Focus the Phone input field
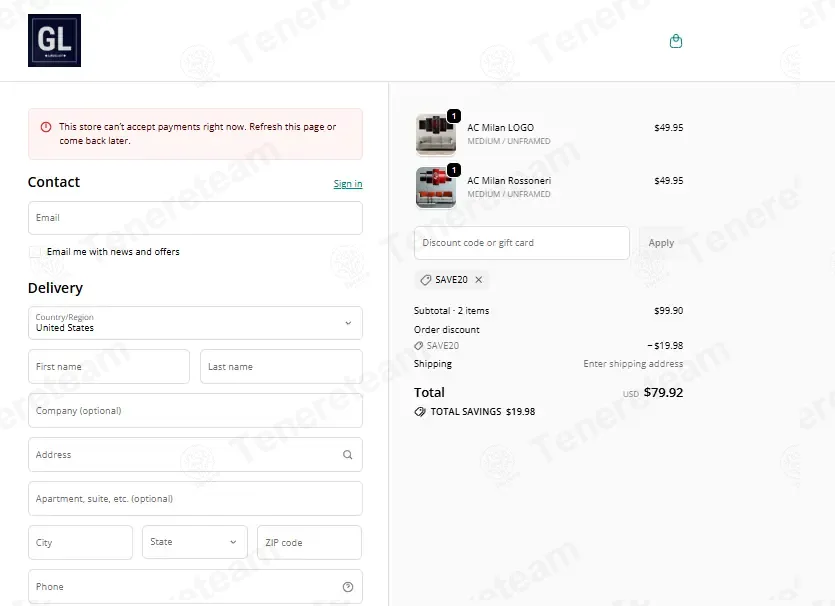This screenshot has height=606, width=835. point(195,586)
